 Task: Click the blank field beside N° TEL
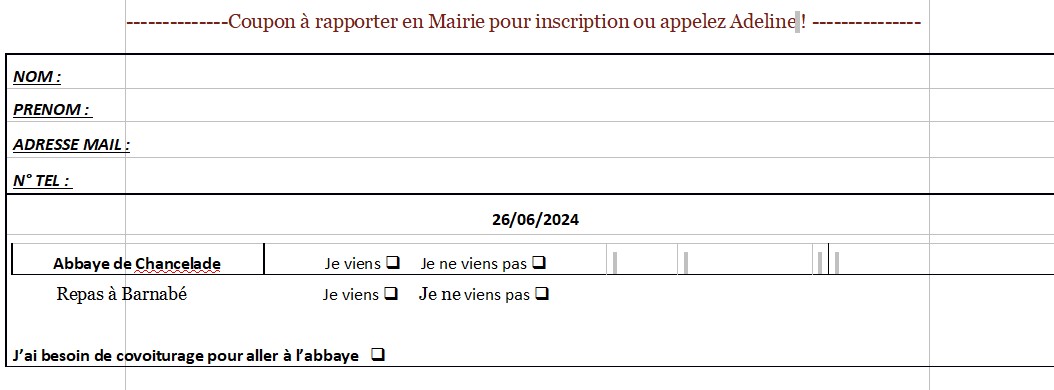pyautogui.click(x=527, y=176)
